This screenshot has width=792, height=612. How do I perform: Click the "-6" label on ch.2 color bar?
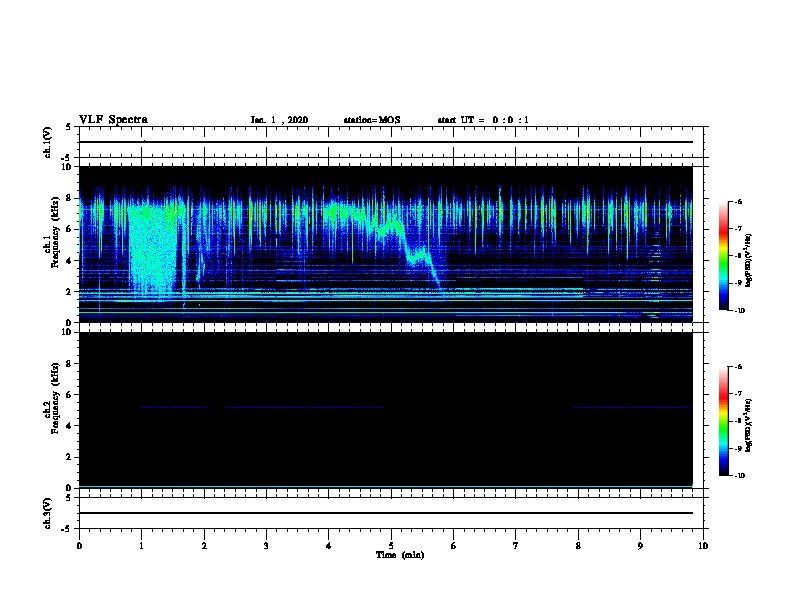coord(738,367)
